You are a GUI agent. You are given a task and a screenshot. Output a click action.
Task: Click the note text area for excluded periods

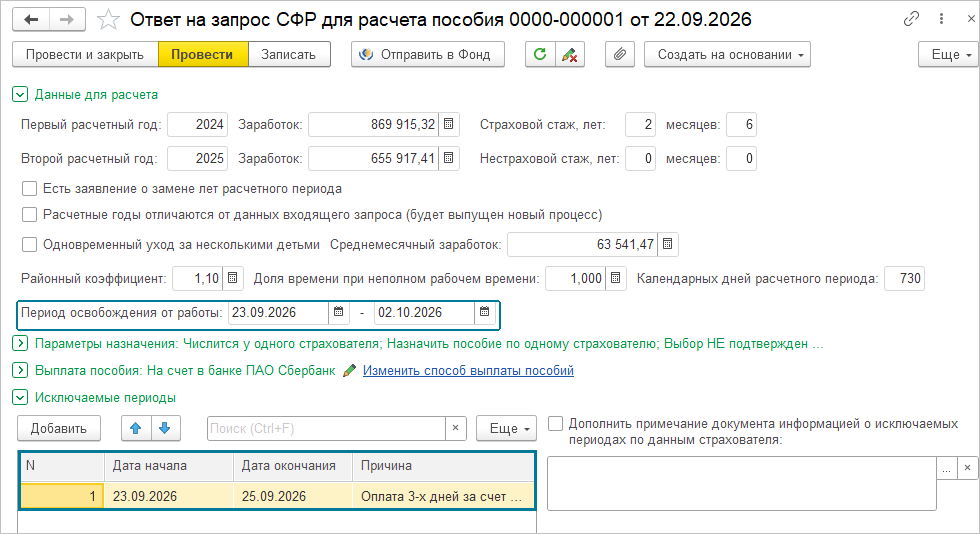[x=741, y=483]
